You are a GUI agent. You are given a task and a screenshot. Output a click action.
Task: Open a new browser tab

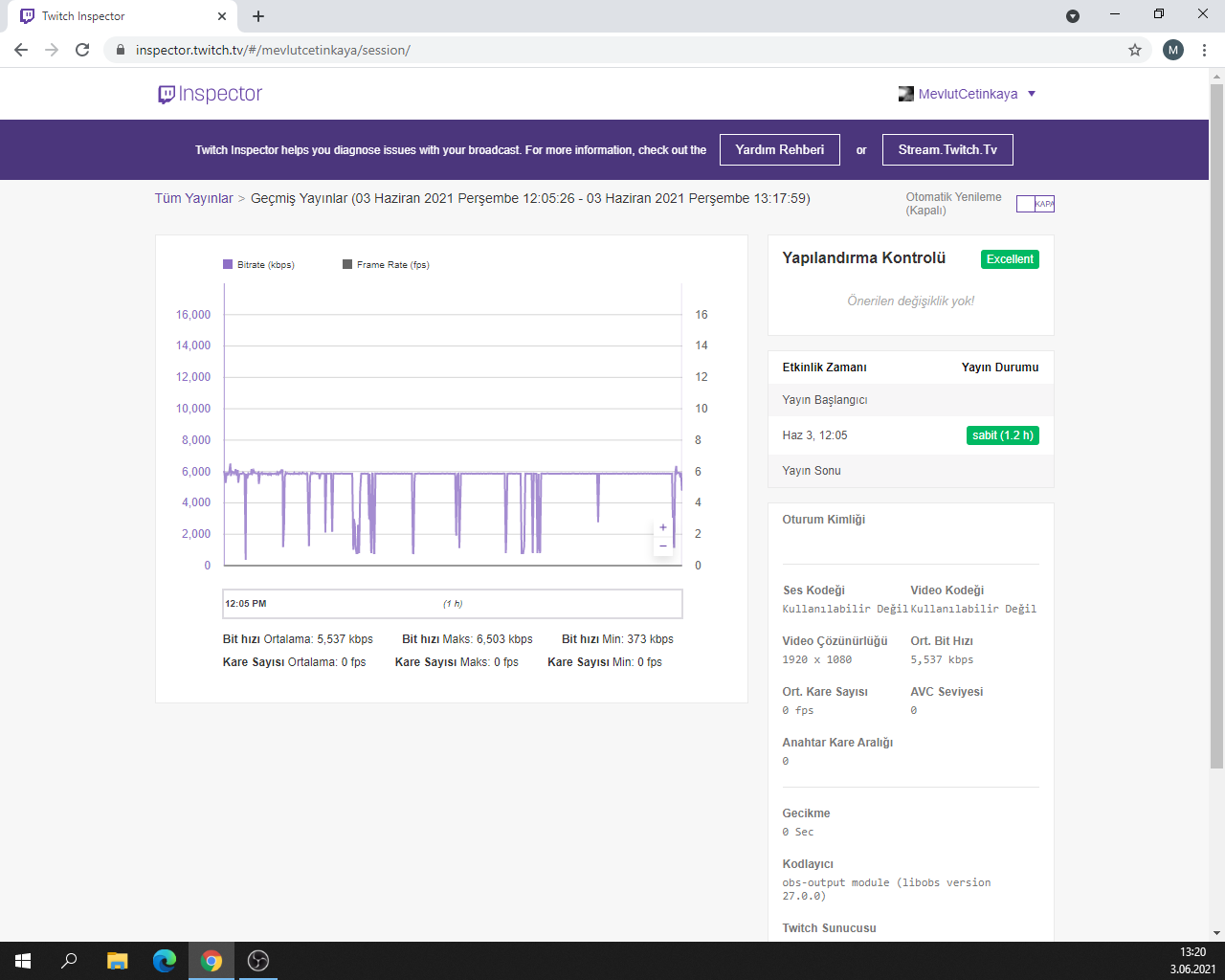pos(258,16)
